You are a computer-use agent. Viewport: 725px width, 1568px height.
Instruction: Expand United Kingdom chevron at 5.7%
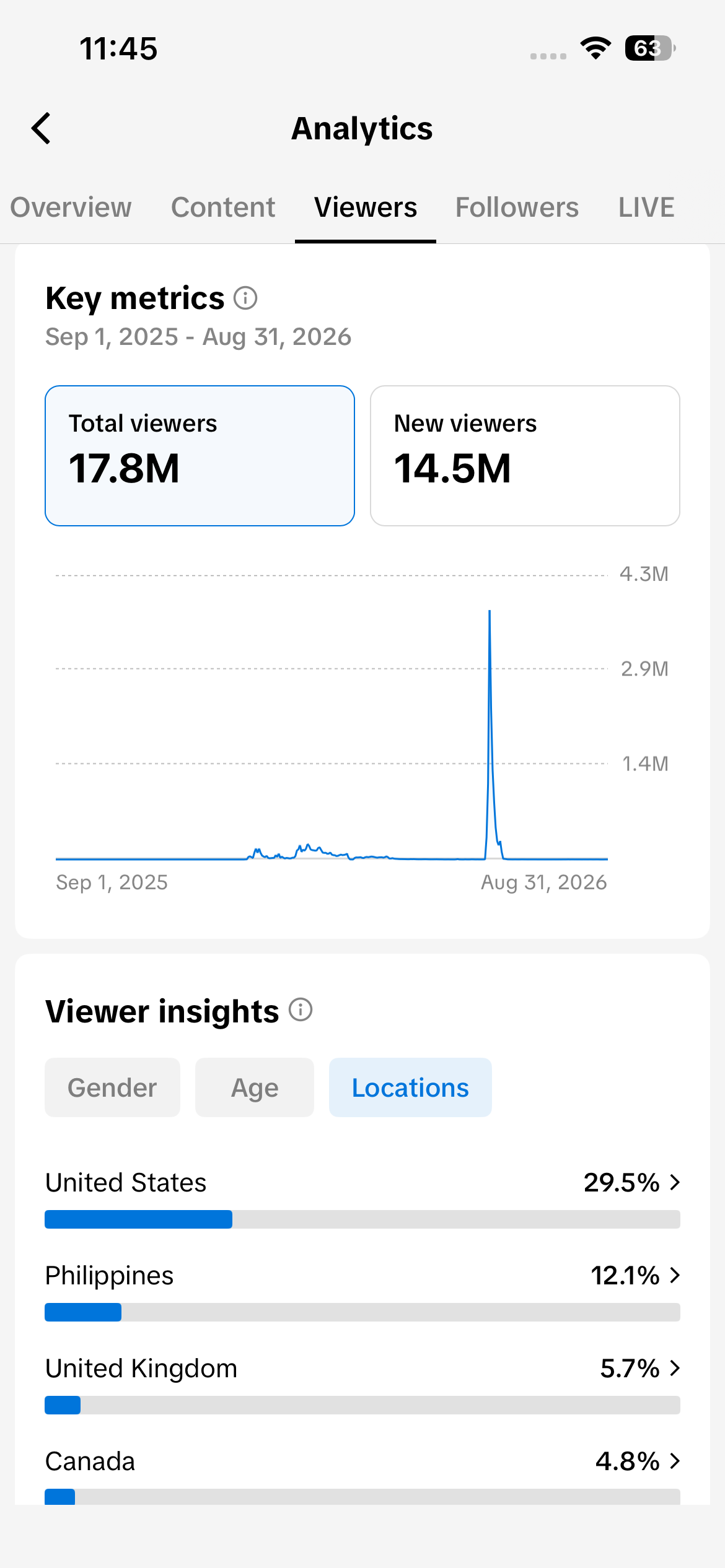(675, 1368)
